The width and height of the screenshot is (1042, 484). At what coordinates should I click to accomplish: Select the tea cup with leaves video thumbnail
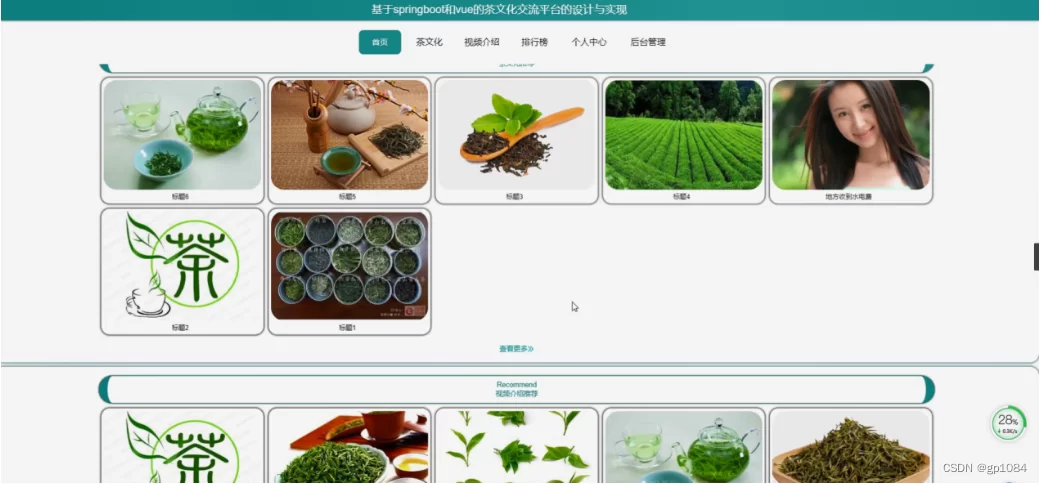349,447
